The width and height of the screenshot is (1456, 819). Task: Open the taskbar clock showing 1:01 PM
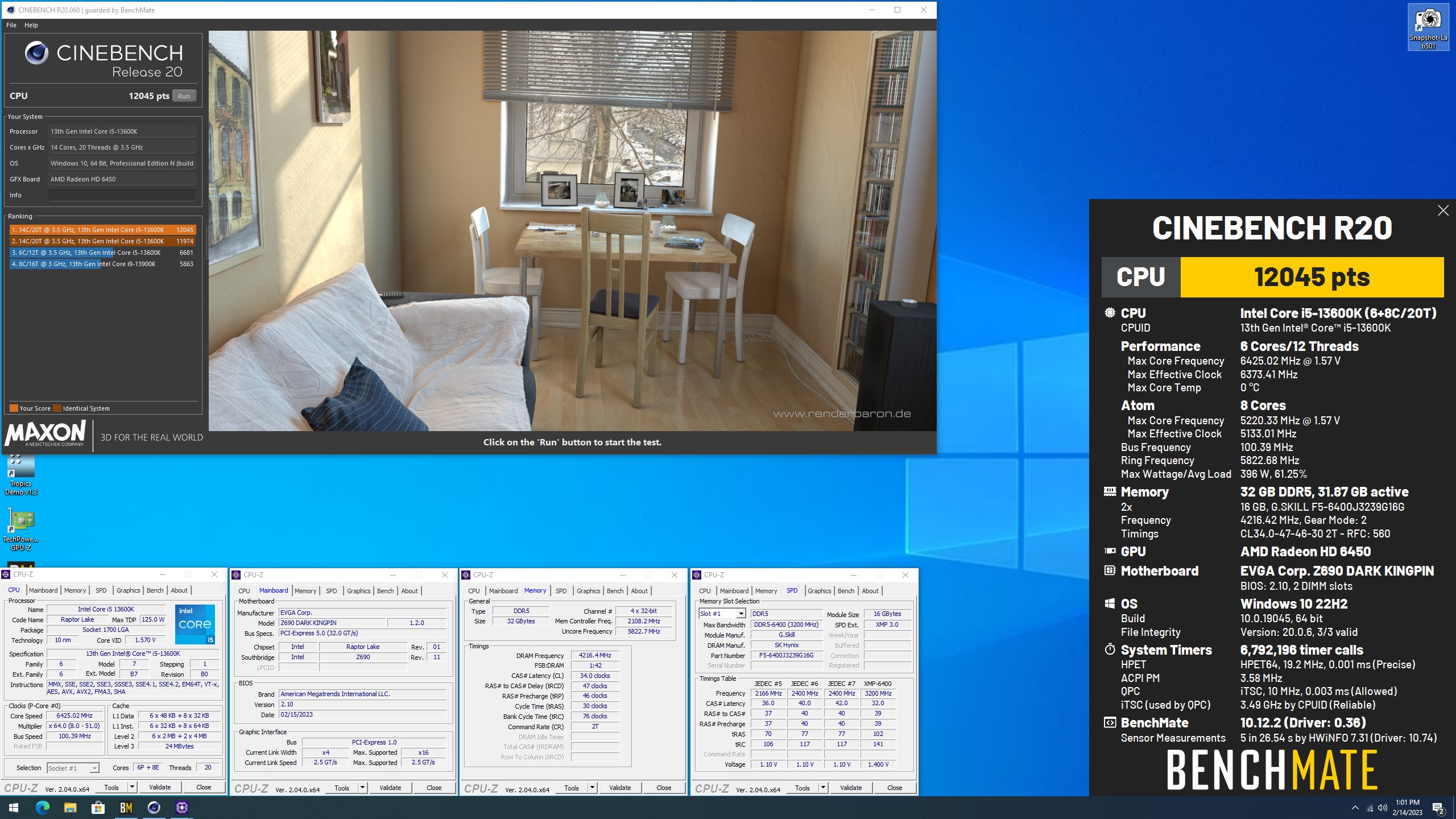coord(1407,808)
